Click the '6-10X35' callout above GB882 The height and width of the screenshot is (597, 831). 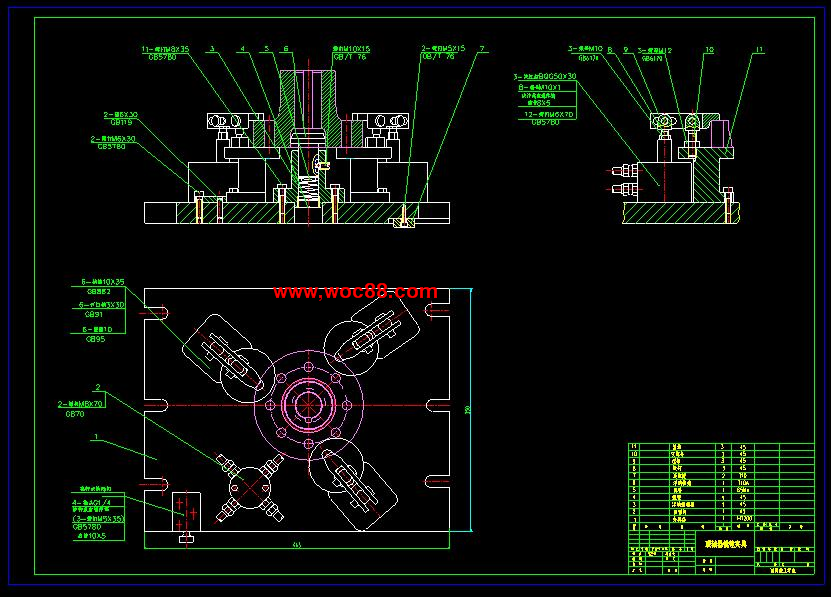pos(103,282)
